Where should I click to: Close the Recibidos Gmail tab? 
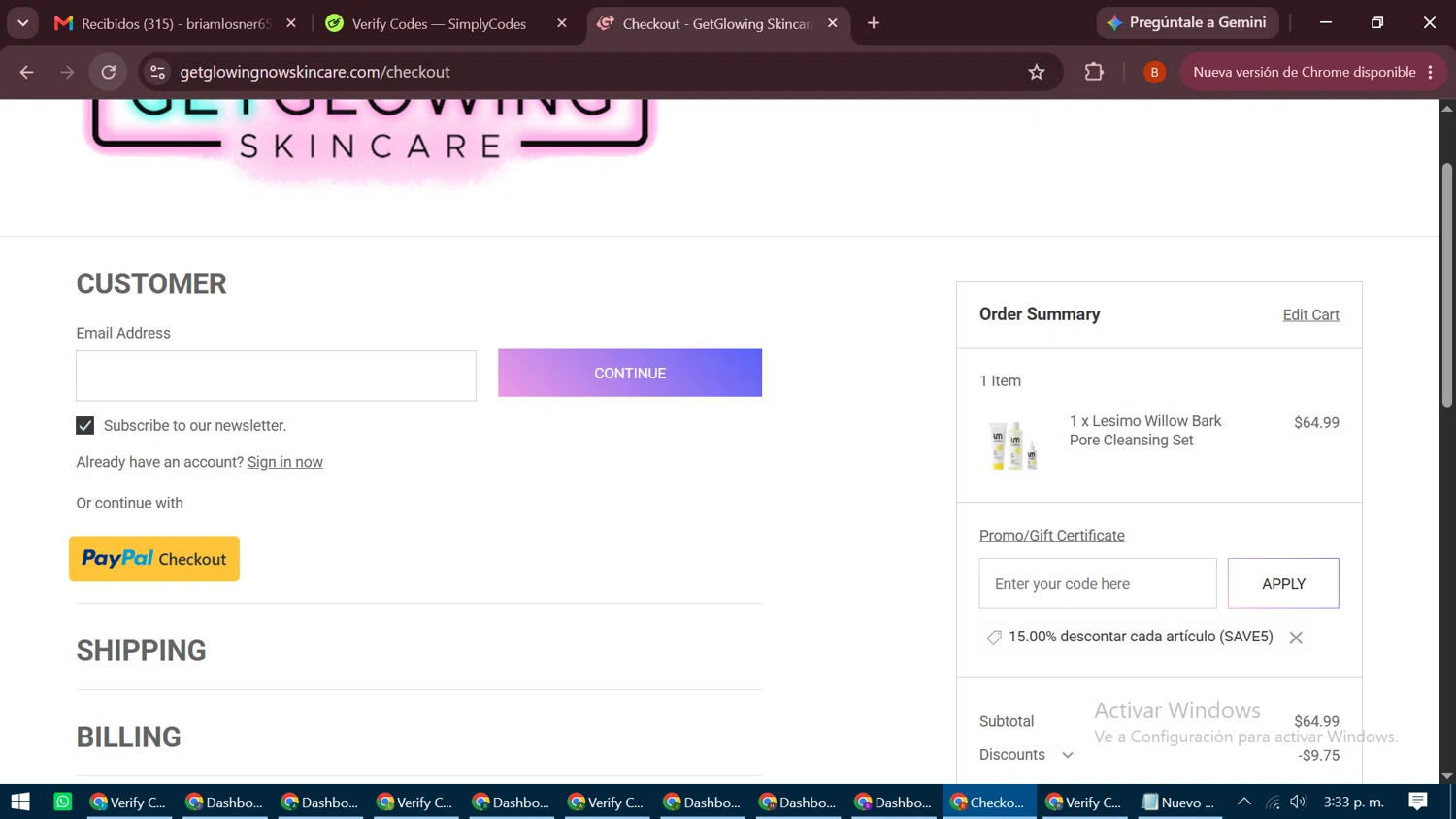coord(291,23)
